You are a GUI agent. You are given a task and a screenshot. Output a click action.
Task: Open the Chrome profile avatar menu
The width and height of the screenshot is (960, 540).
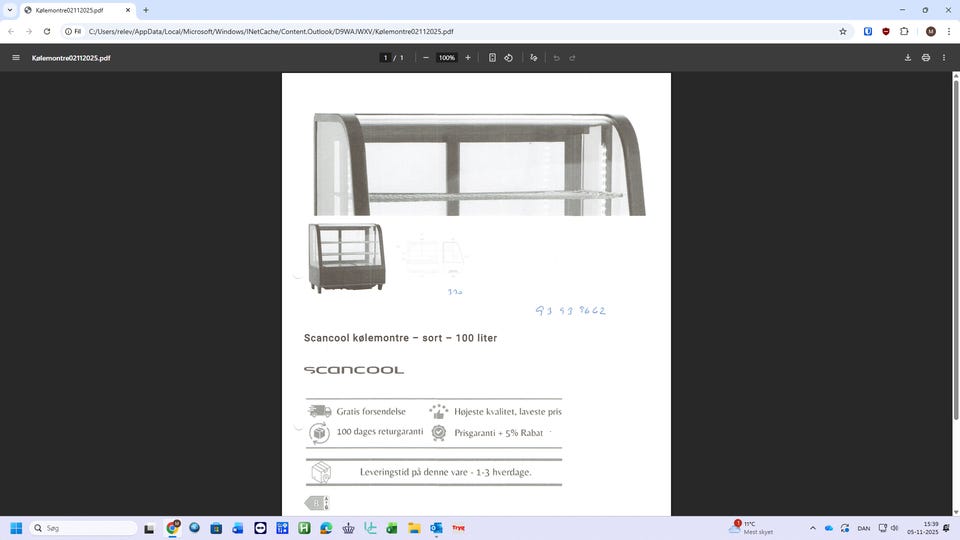click(x=931, y=31)
